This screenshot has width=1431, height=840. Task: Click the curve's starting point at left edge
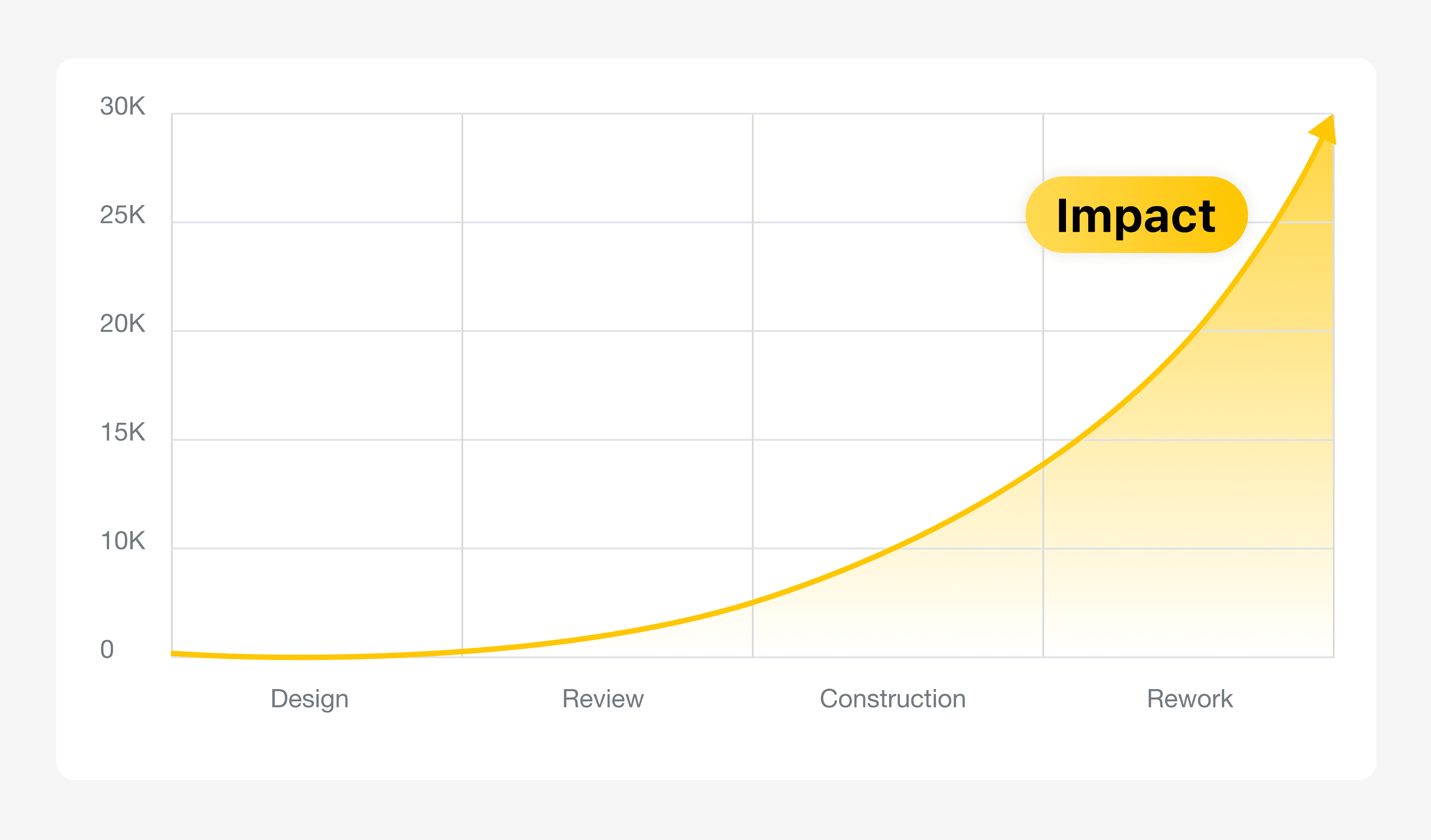[x=173, y=654]
